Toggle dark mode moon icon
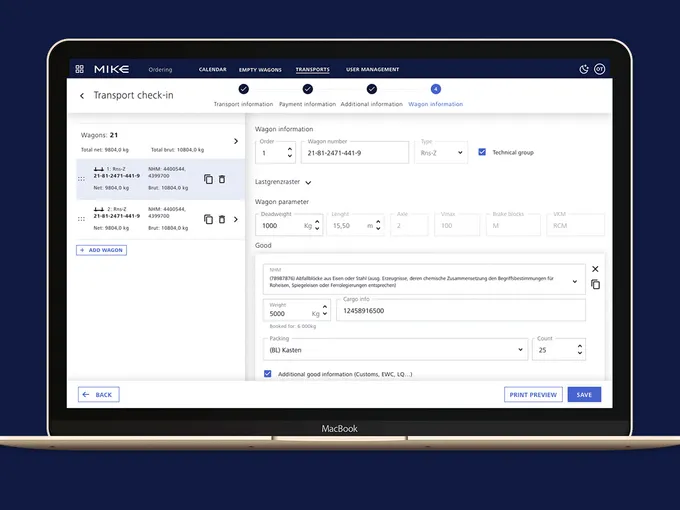680x510 pixels. coord(584,70)
